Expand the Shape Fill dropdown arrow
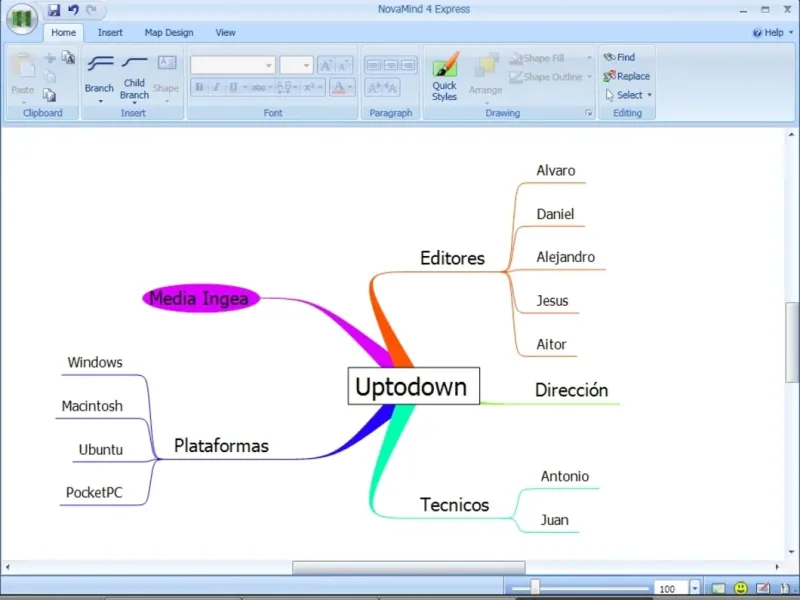The height and width of the screenshot is (600, 800). 589,58
